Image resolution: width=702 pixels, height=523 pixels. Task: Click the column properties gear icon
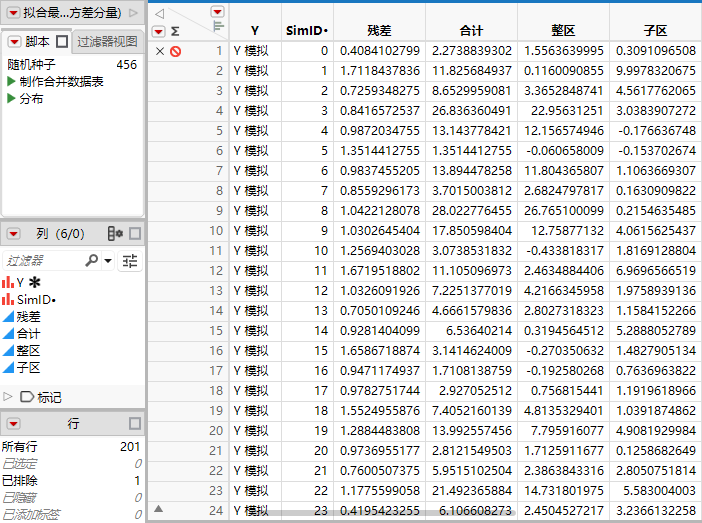click(x=115, y=234)
